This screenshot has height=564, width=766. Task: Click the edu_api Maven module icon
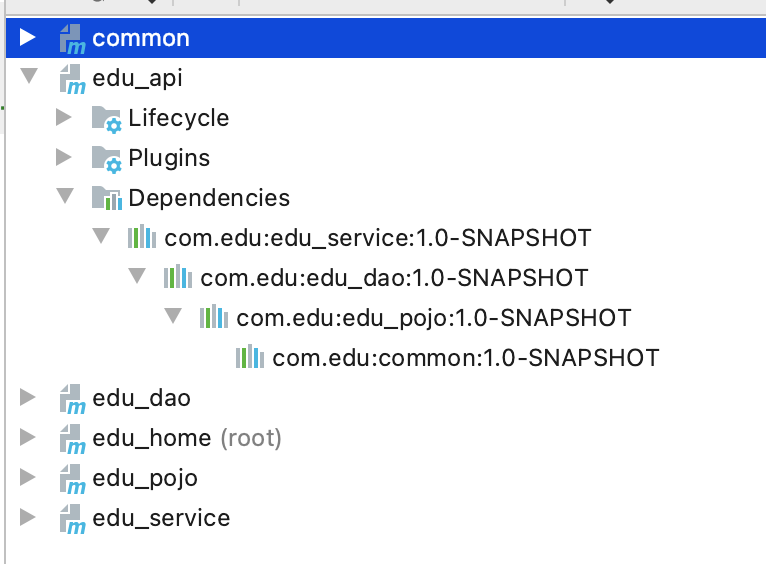coord(72,79)
